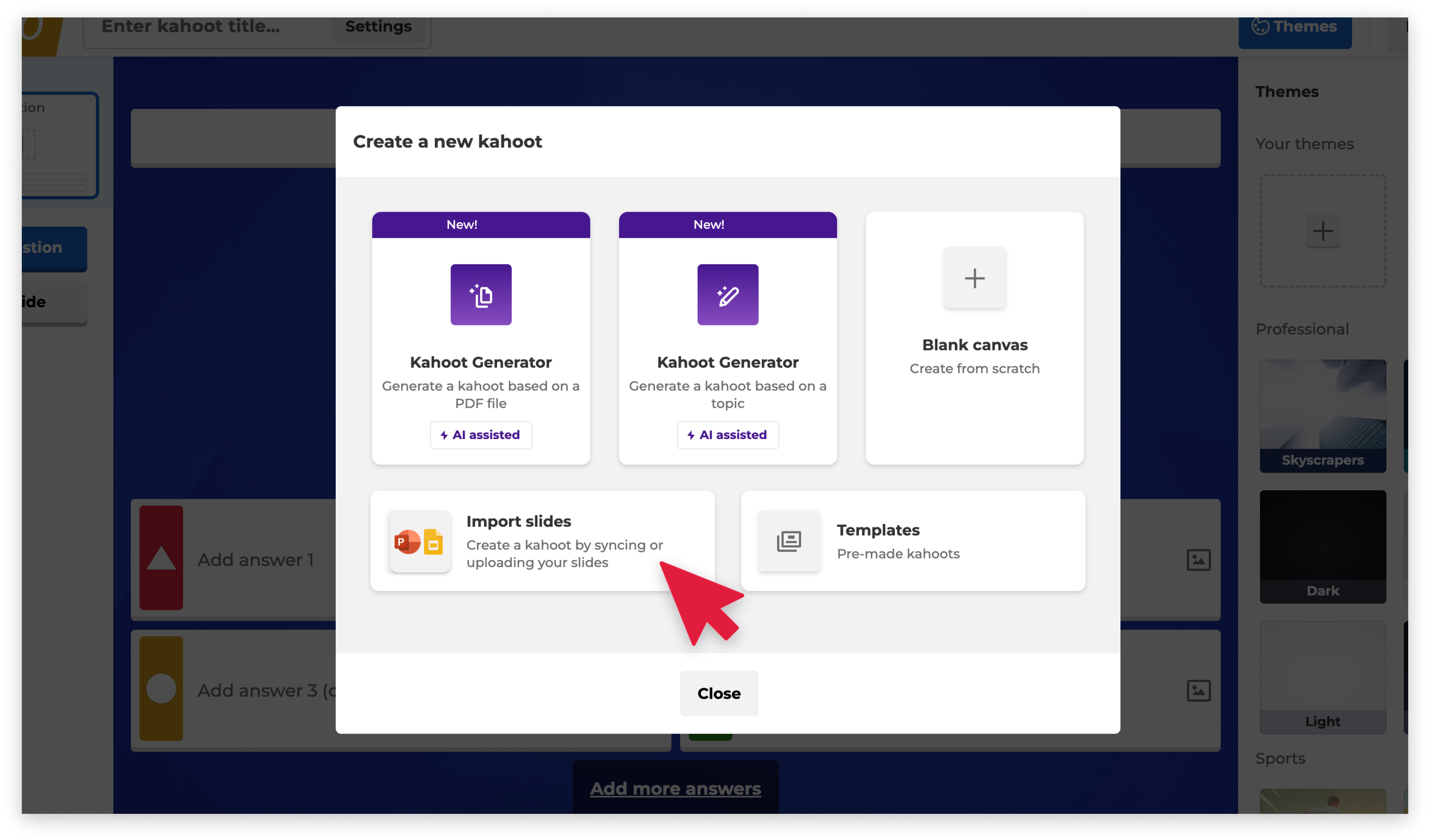Add image to the upper-right answer tile
This screenshot has height=840, width=1430.
(1199, 560)
